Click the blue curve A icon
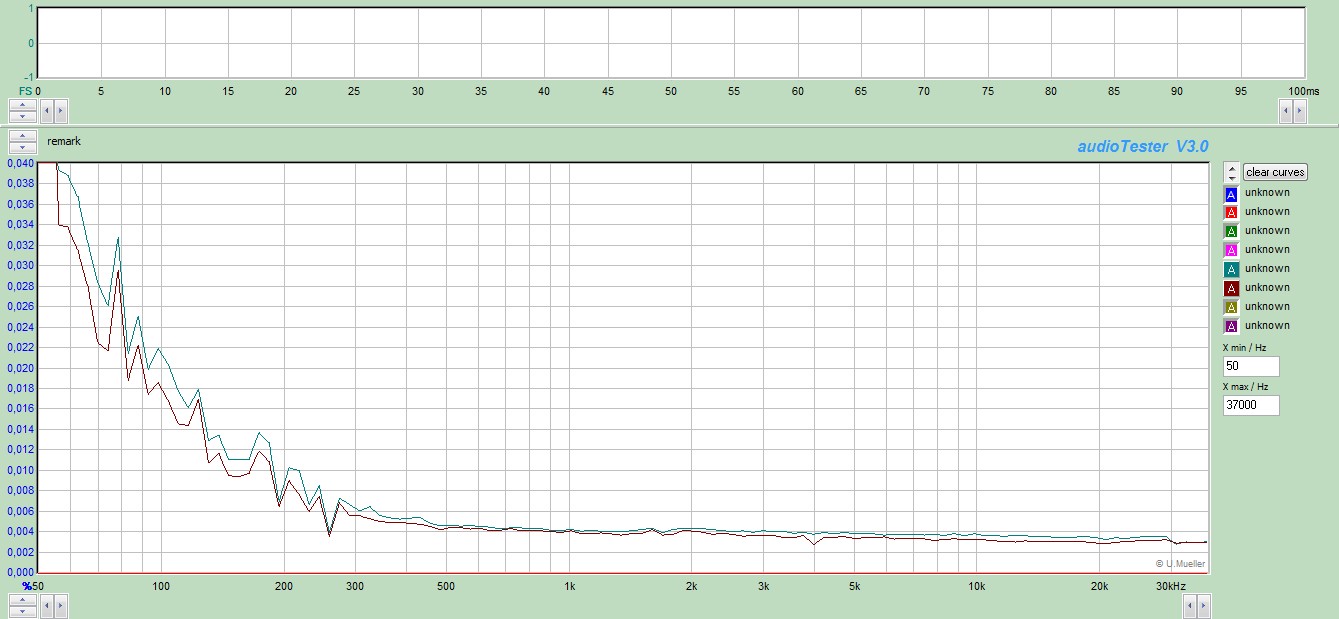 1231,194
